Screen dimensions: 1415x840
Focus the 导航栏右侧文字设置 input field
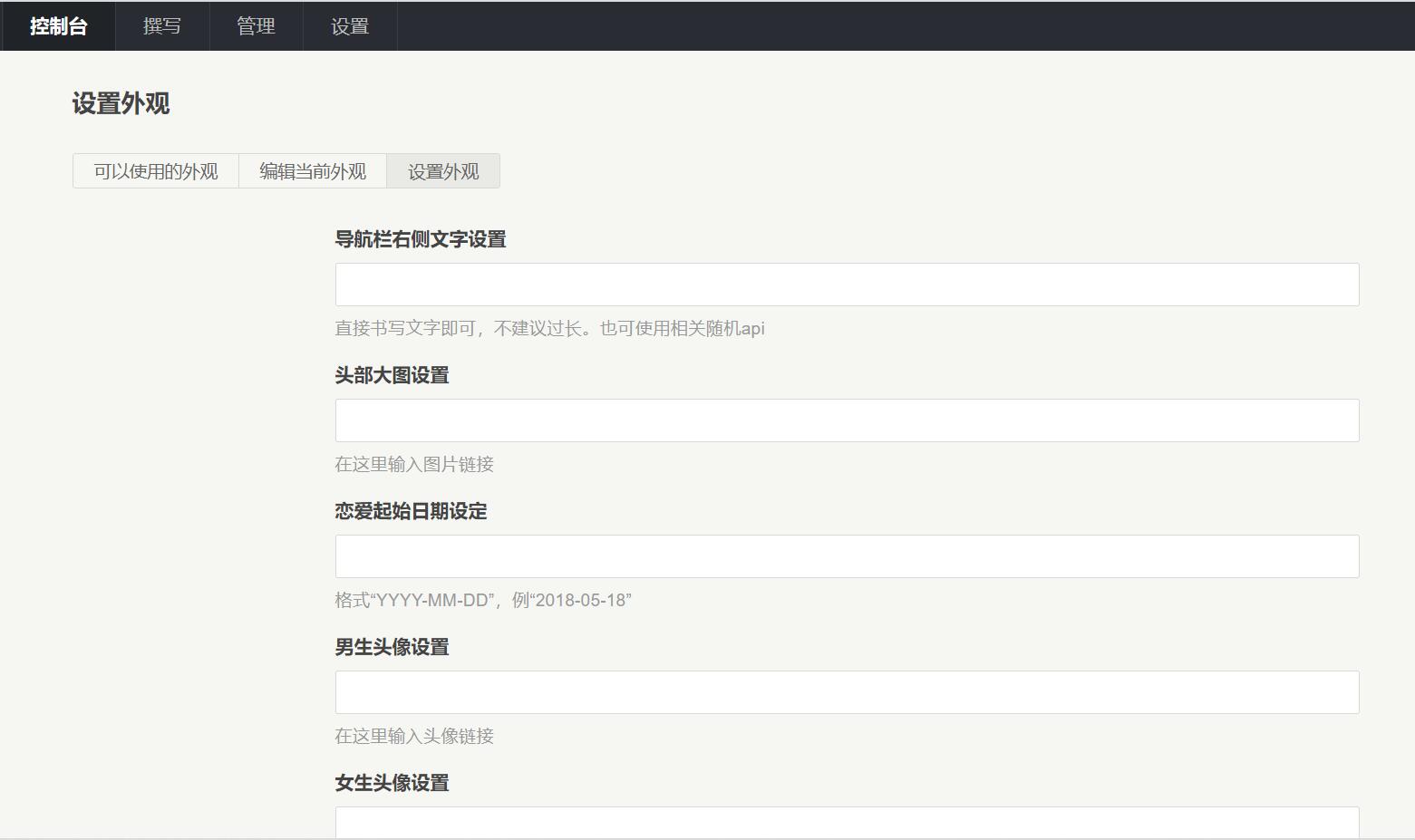tap(847, 285)
